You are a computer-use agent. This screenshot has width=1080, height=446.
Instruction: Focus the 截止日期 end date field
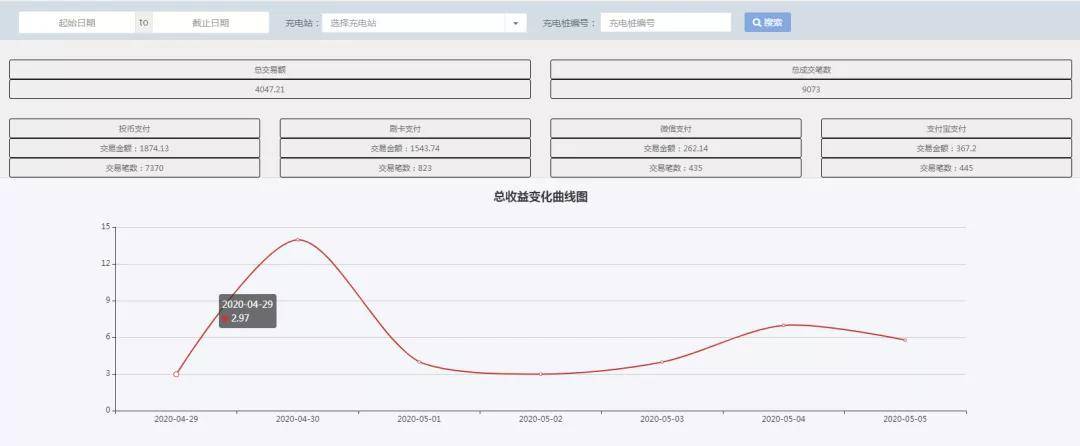(211, 23)
